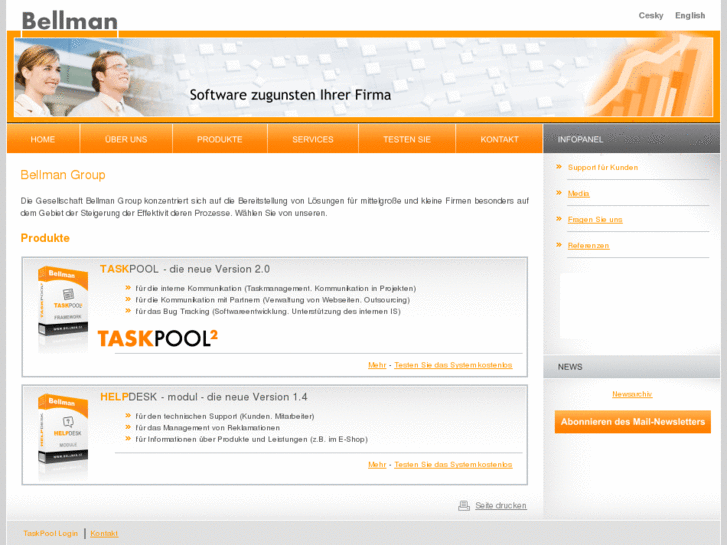
Task: Click the HELPDESK - modul heading
Action: [x=204, y=397]
